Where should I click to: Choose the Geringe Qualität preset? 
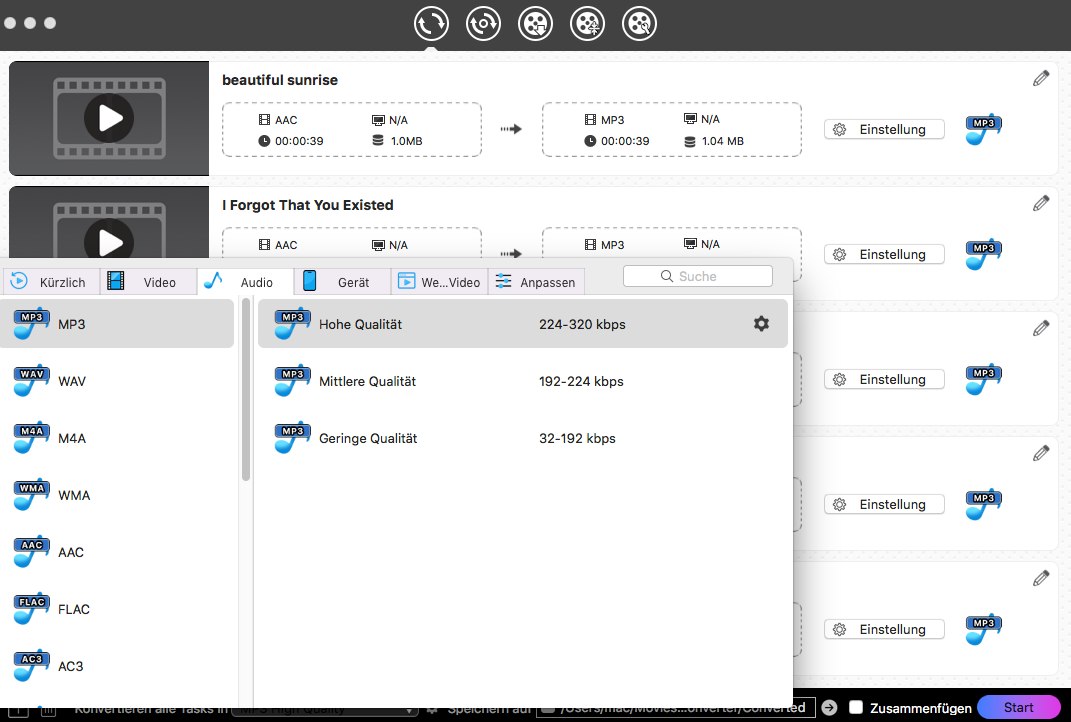click(523, 438)
